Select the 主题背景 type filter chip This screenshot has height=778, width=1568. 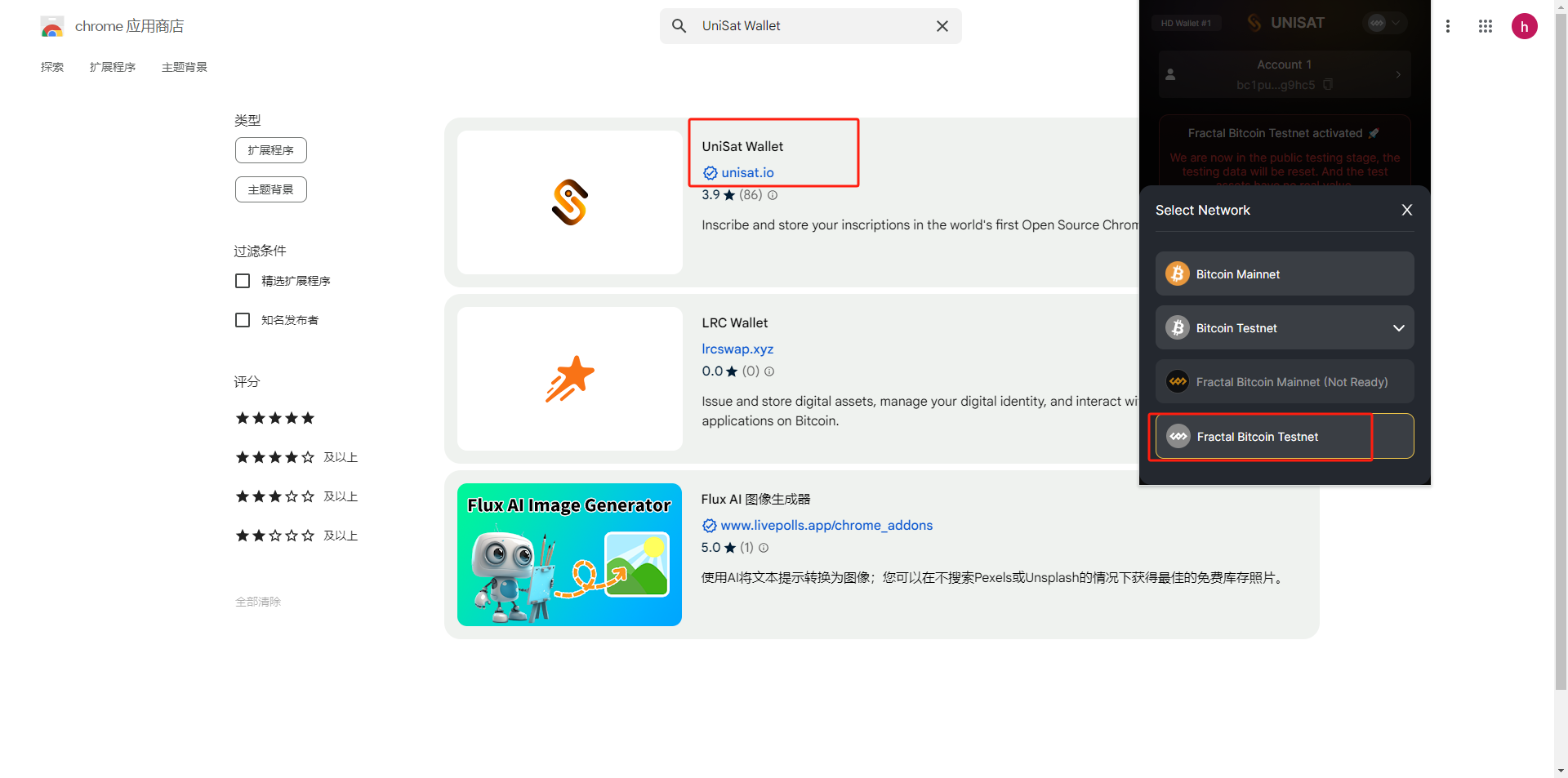271,189
